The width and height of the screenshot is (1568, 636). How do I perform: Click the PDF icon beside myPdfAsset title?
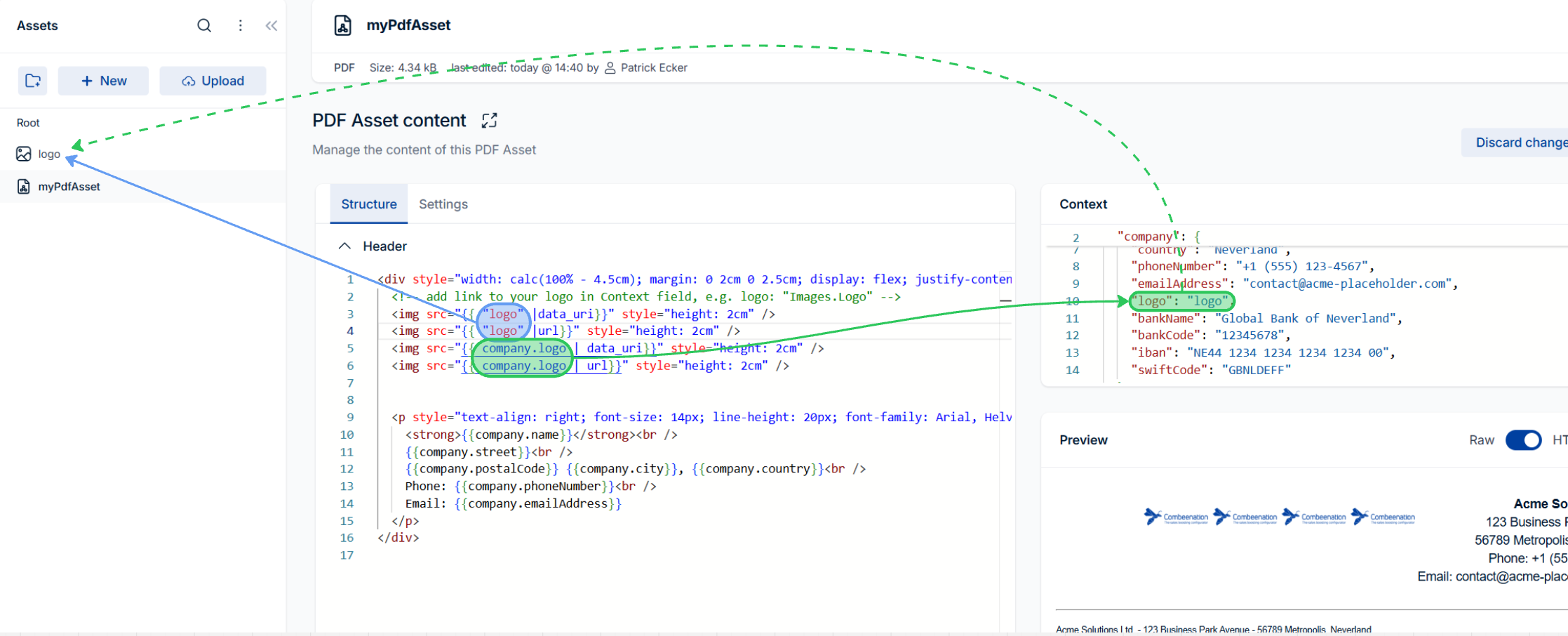342,26
